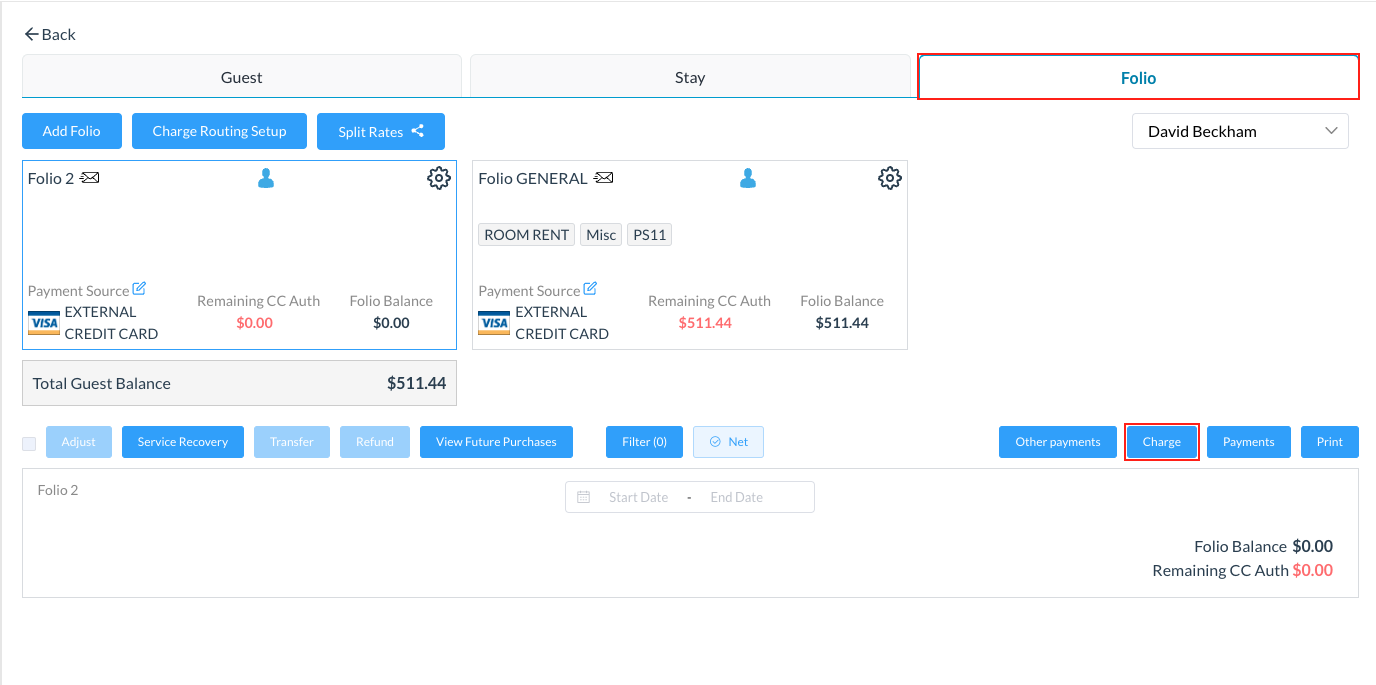The height and width of the screenshot is (685, 1376).
Task: Click the guest profile icon in Folio 2
Action: [x=265, y=178]
